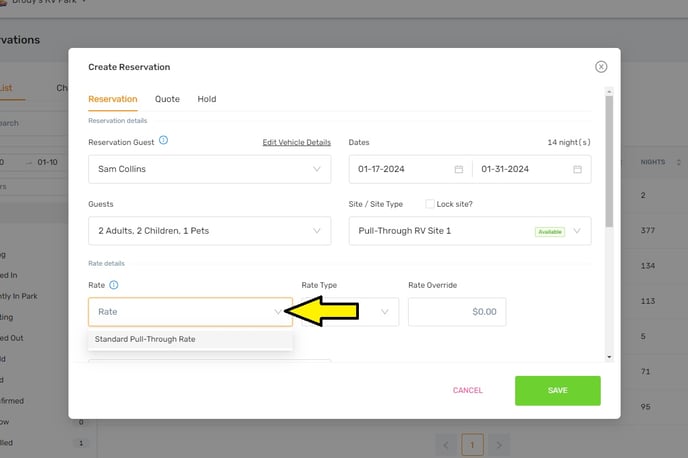Click the 377 nights value in background table

point(648,230)
